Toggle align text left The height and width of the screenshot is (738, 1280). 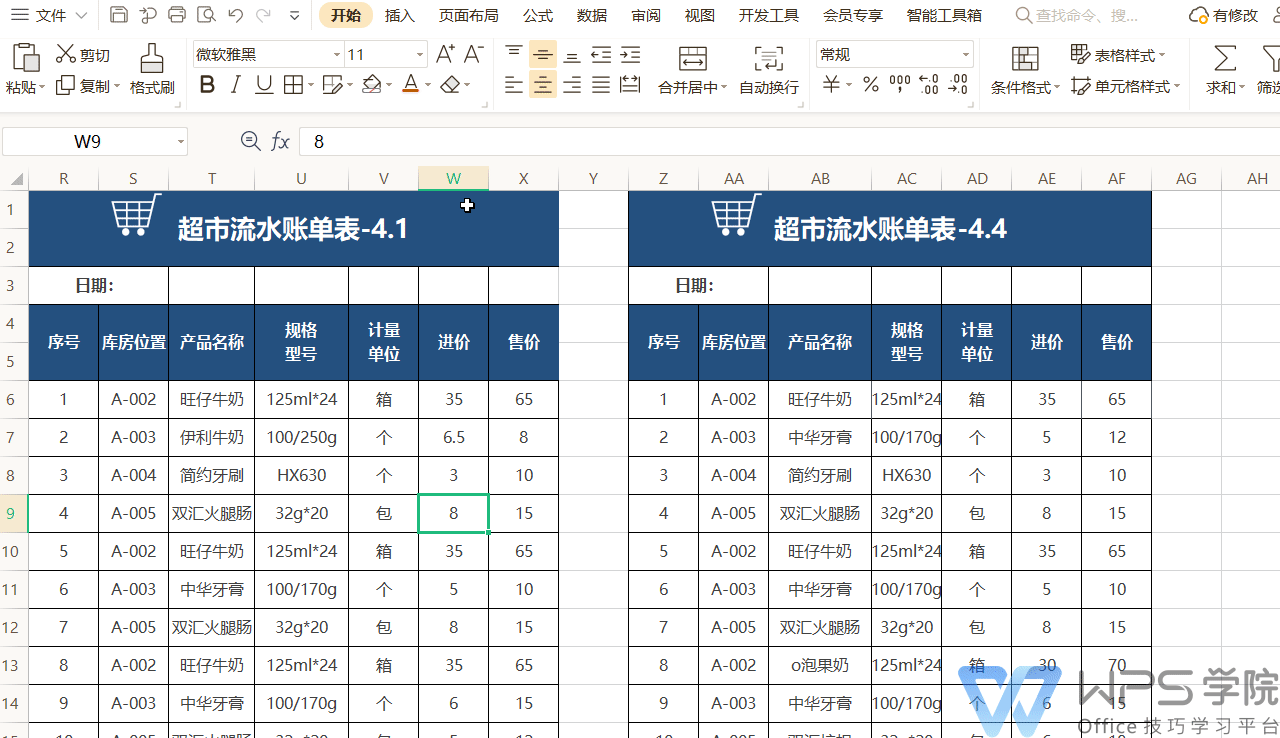pyautogui.click(x=514, y=85)
